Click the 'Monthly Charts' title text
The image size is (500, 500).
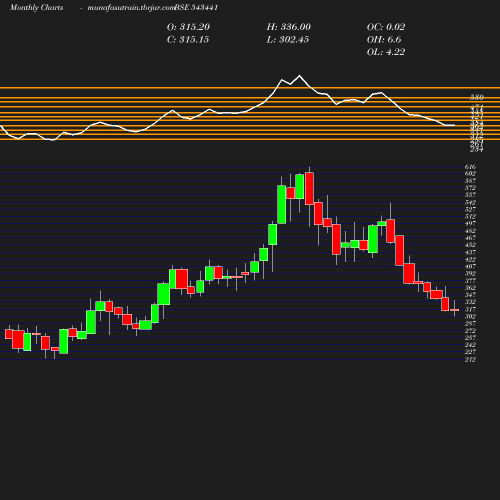click(36, 8)
